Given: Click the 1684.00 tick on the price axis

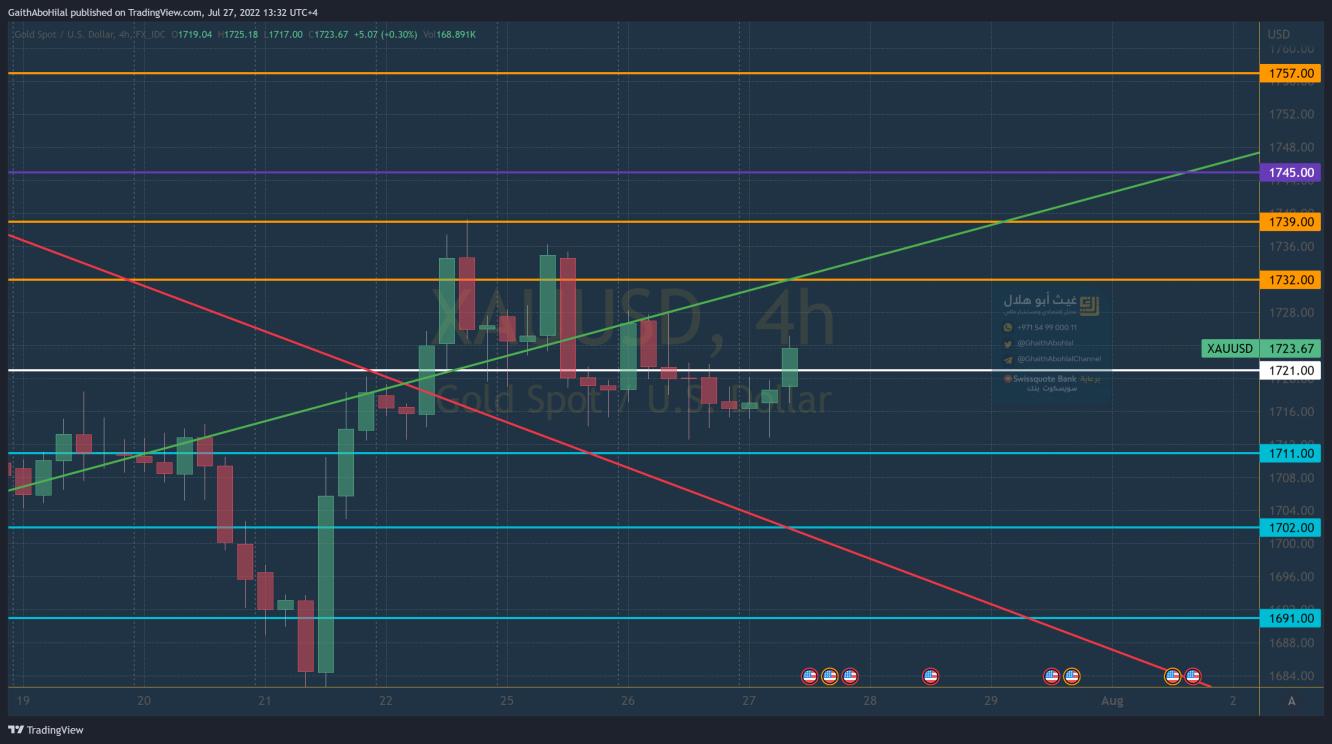Looking at the screenshot, I should click(x=1290, y=675).
